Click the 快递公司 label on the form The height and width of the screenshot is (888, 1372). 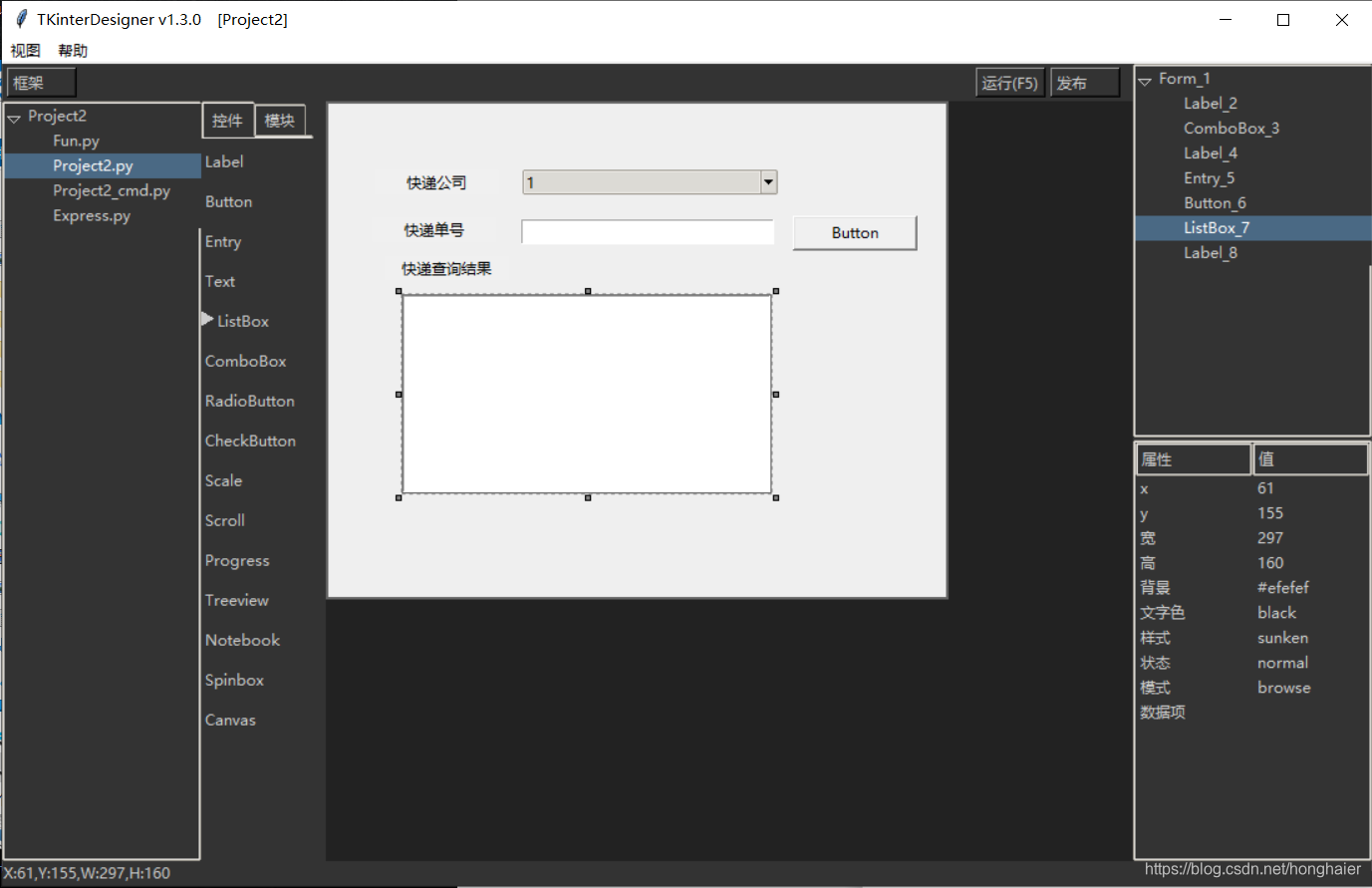436,182
